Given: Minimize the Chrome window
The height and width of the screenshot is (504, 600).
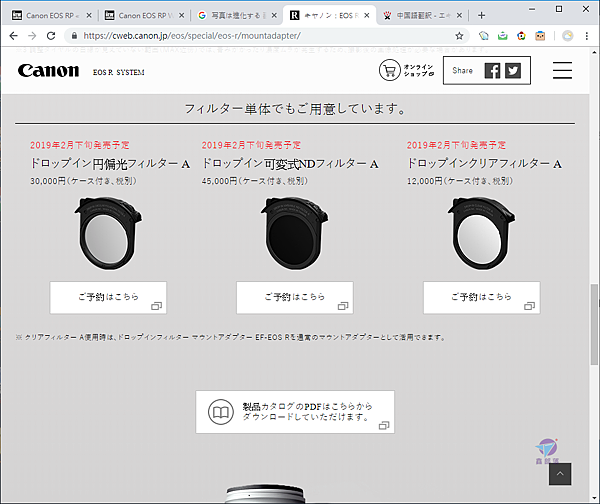Looking at the screenshot, I should click(x=532, y=9).
